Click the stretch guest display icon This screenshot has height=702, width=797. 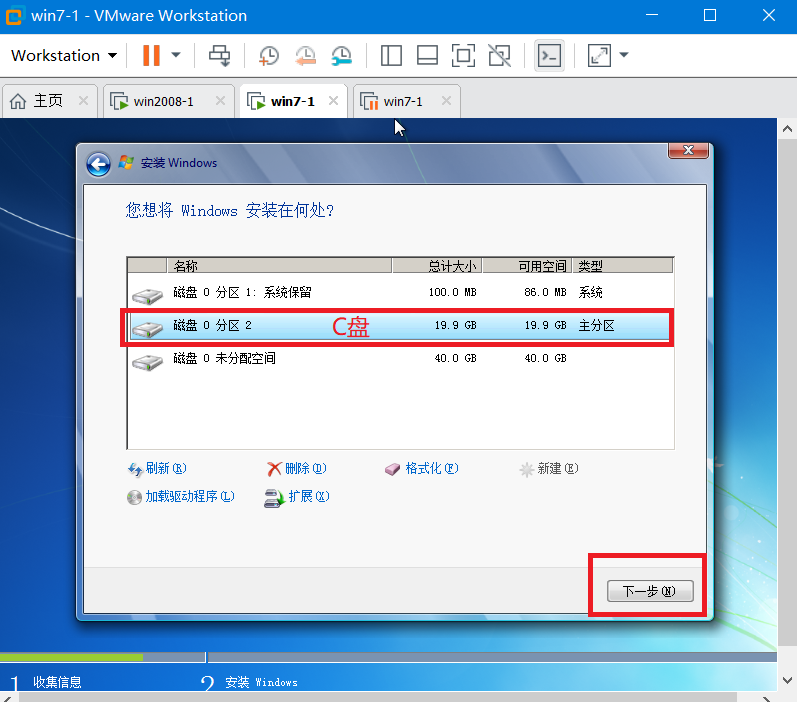[599, 55]
